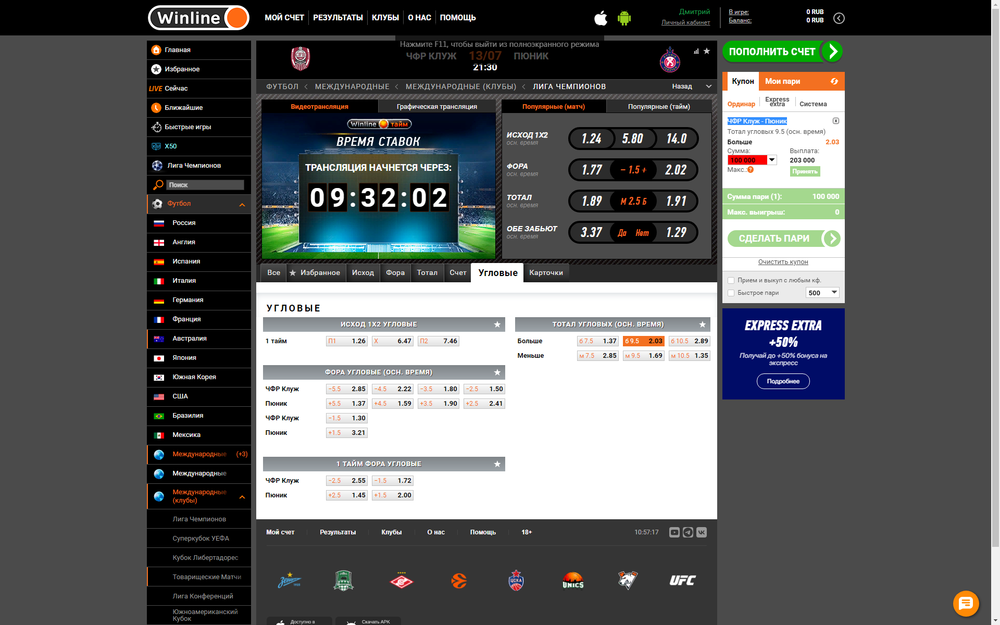
Task: Collapse Международные (клубы) sidebar section
Action: point(242,497)
